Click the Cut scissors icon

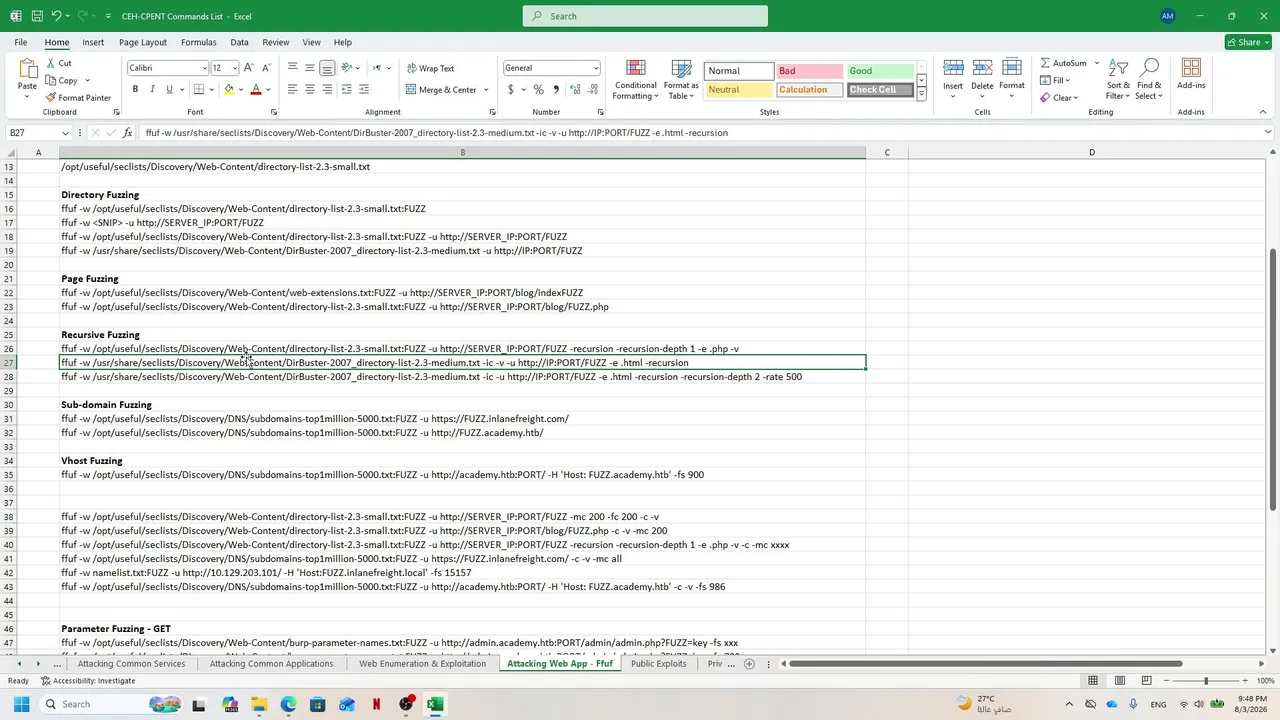51,63
